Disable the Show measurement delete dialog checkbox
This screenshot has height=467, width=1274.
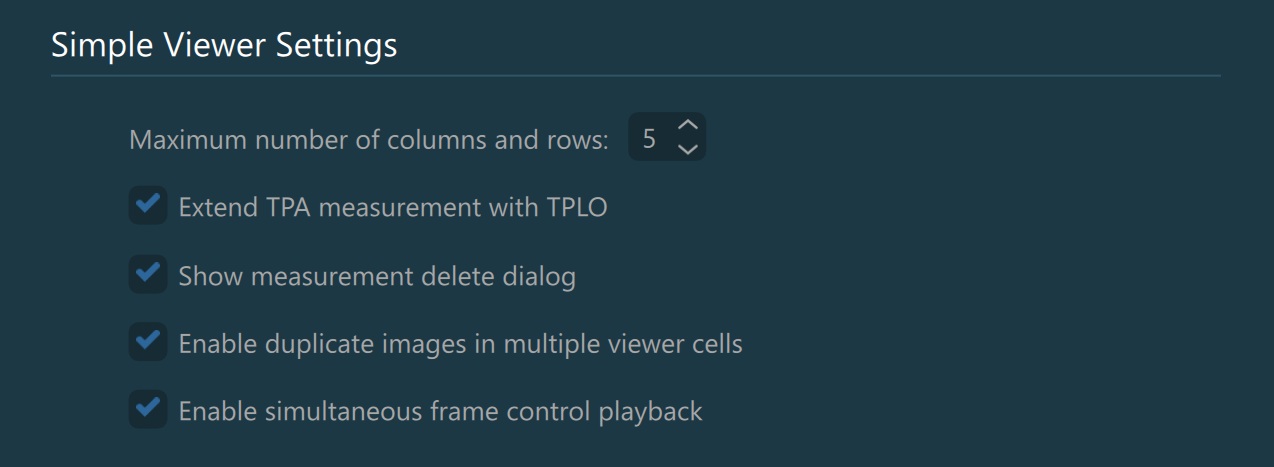(148, 274)
